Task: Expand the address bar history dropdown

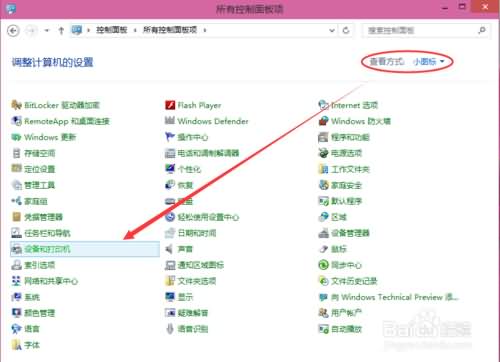Action: click(332, 30)
